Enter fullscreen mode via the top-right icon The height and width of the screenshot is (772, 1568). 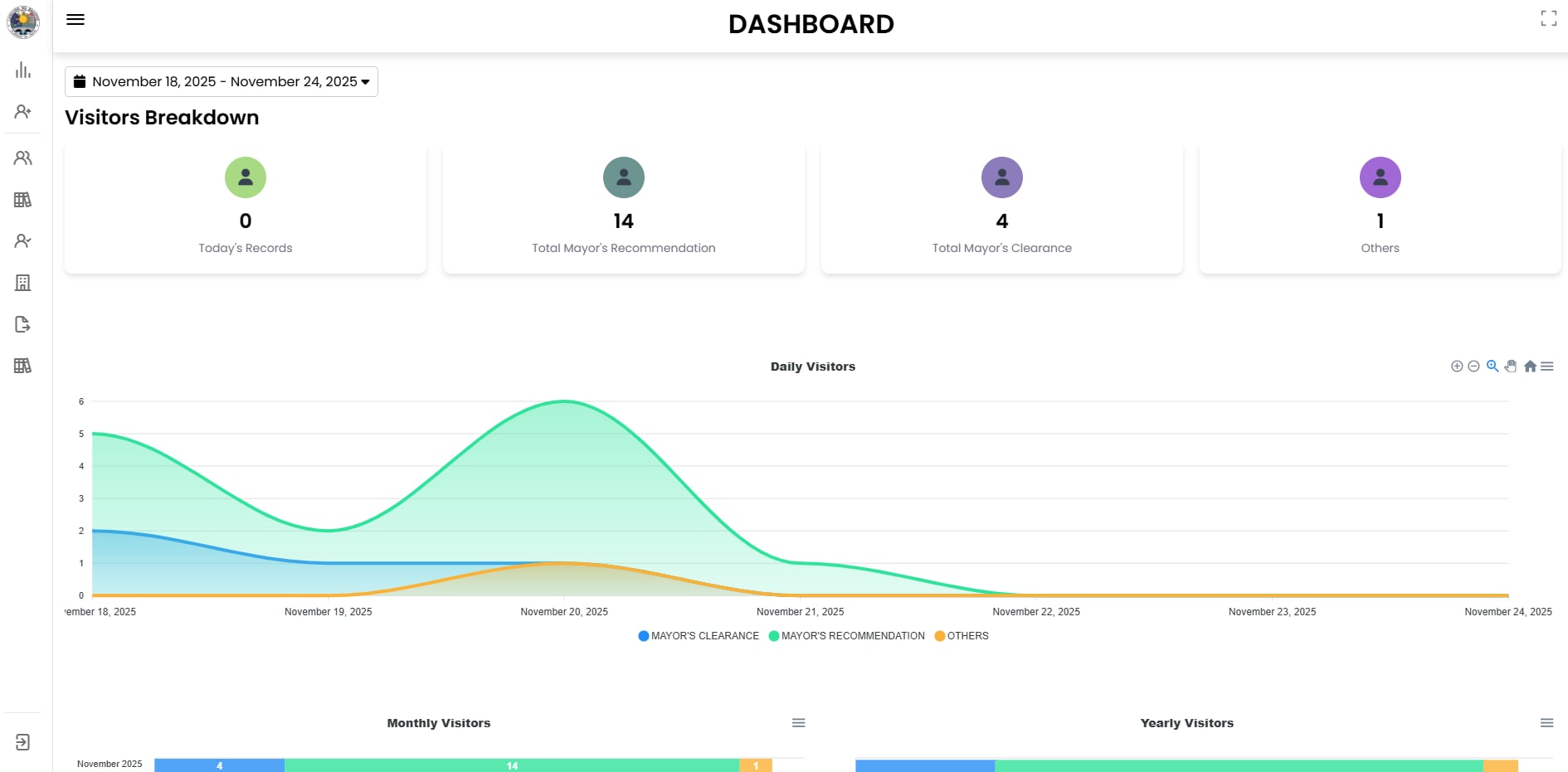(x=1548, y=17)
